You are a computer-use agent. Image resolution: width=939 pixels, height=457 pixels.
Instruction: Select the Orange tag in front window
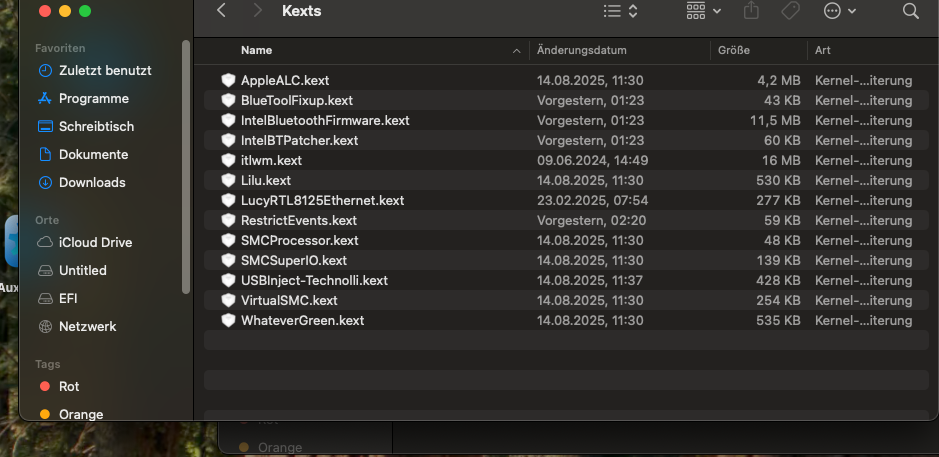tap(81, 414)
